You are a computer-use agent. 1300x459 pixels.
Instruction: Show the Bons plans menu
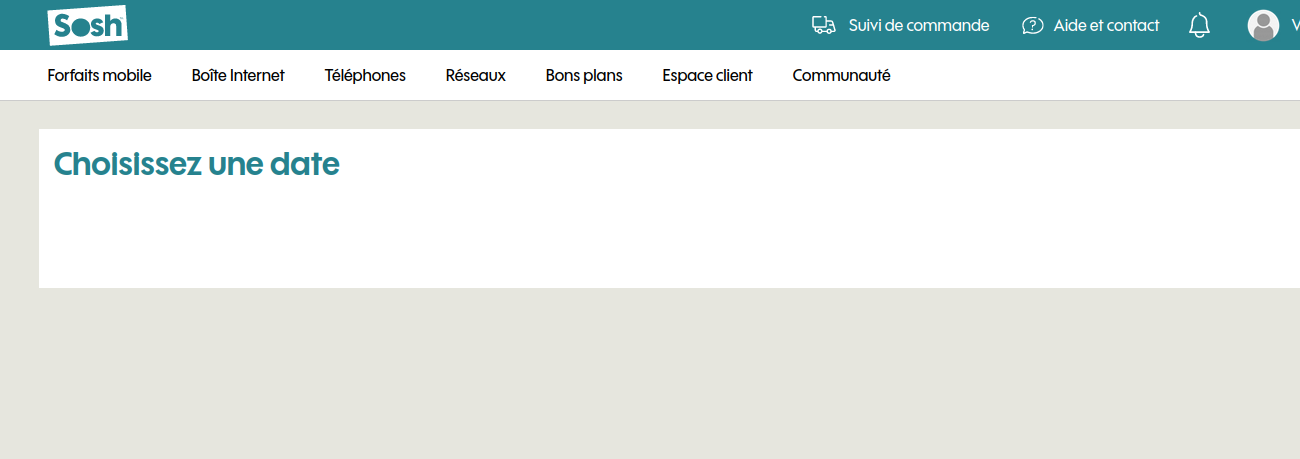(584, 75)
